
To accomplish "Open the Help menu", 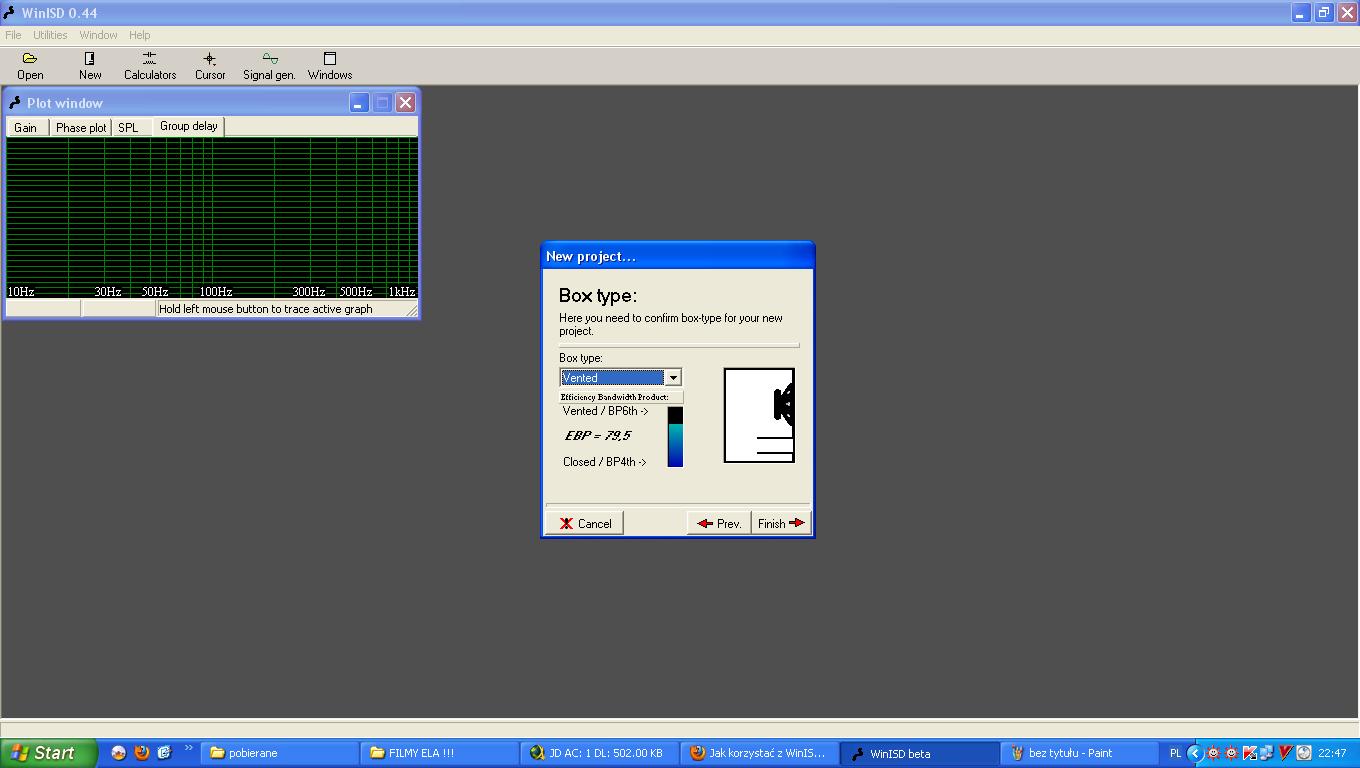I will coord(140,35).
